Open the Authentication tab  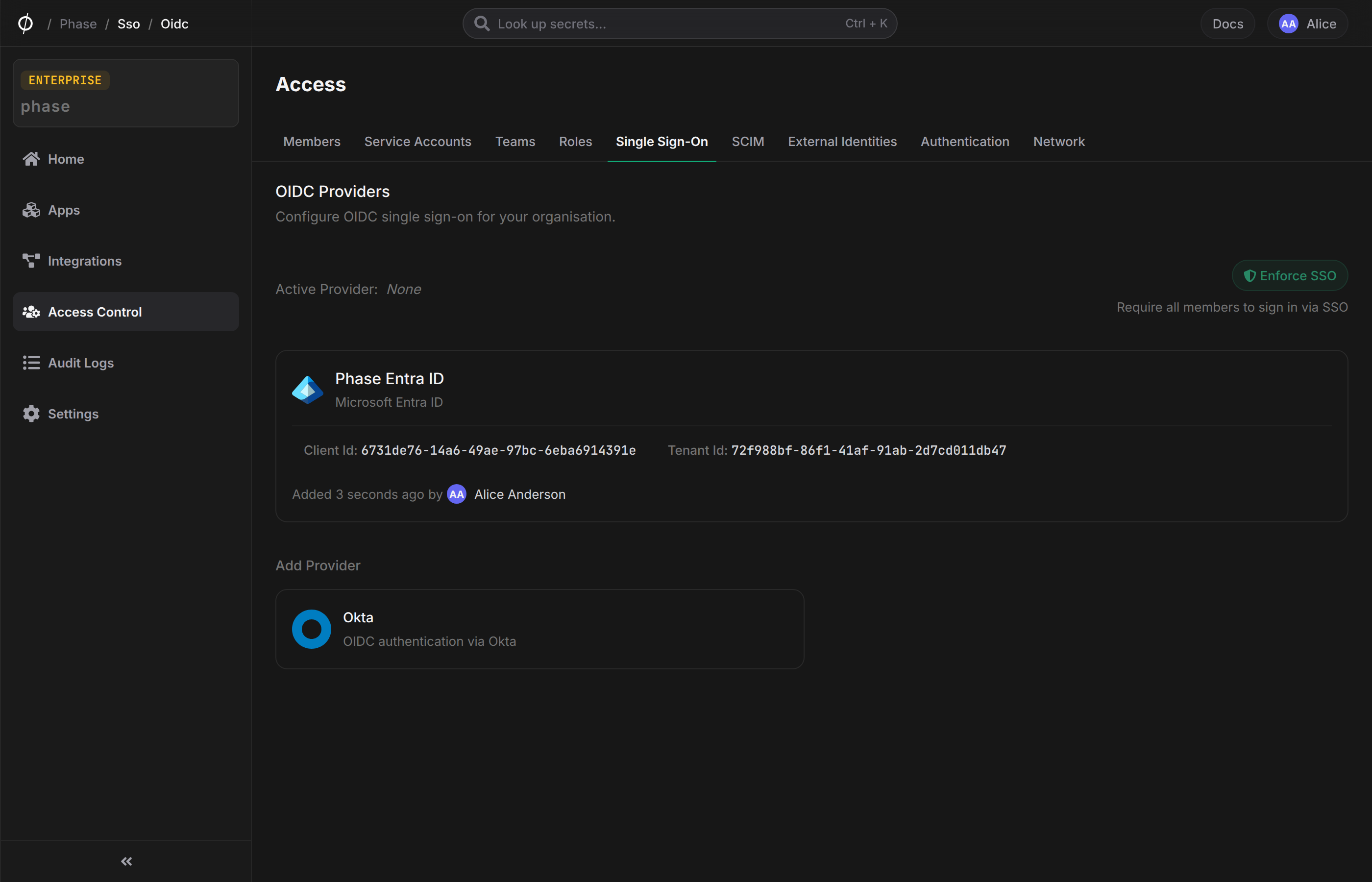pyautogui.click(x=965, y=142)
